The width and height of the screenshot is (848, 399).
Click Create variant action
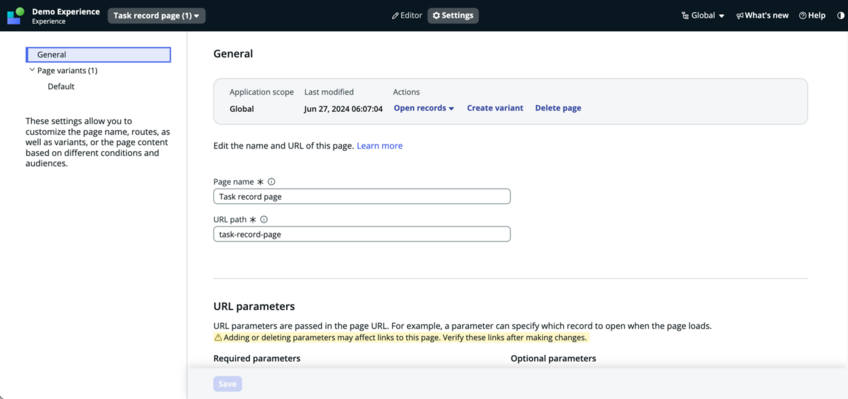click(x=495, y=108)
